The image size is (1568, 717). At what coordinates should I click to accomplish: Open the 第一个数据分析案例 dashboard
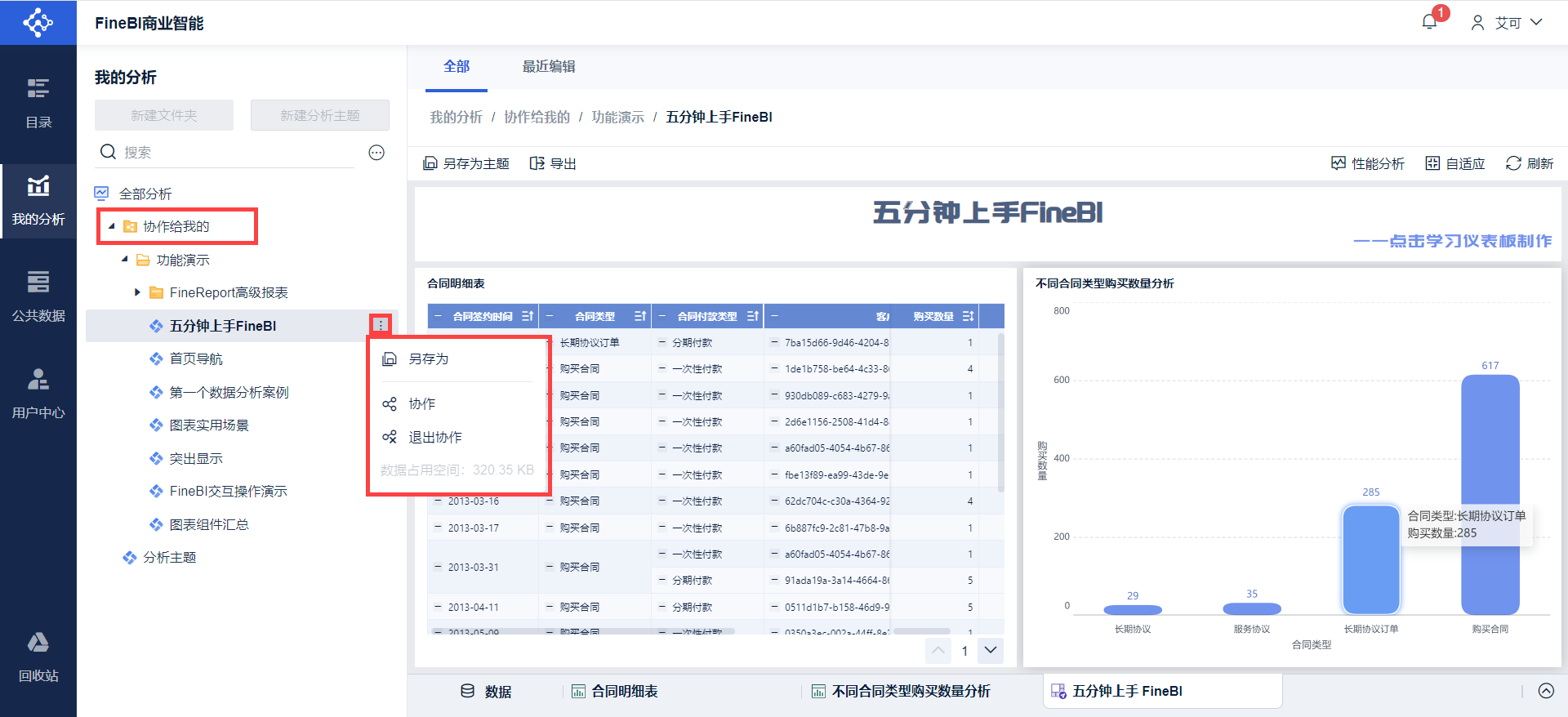(x=229, y=392)
